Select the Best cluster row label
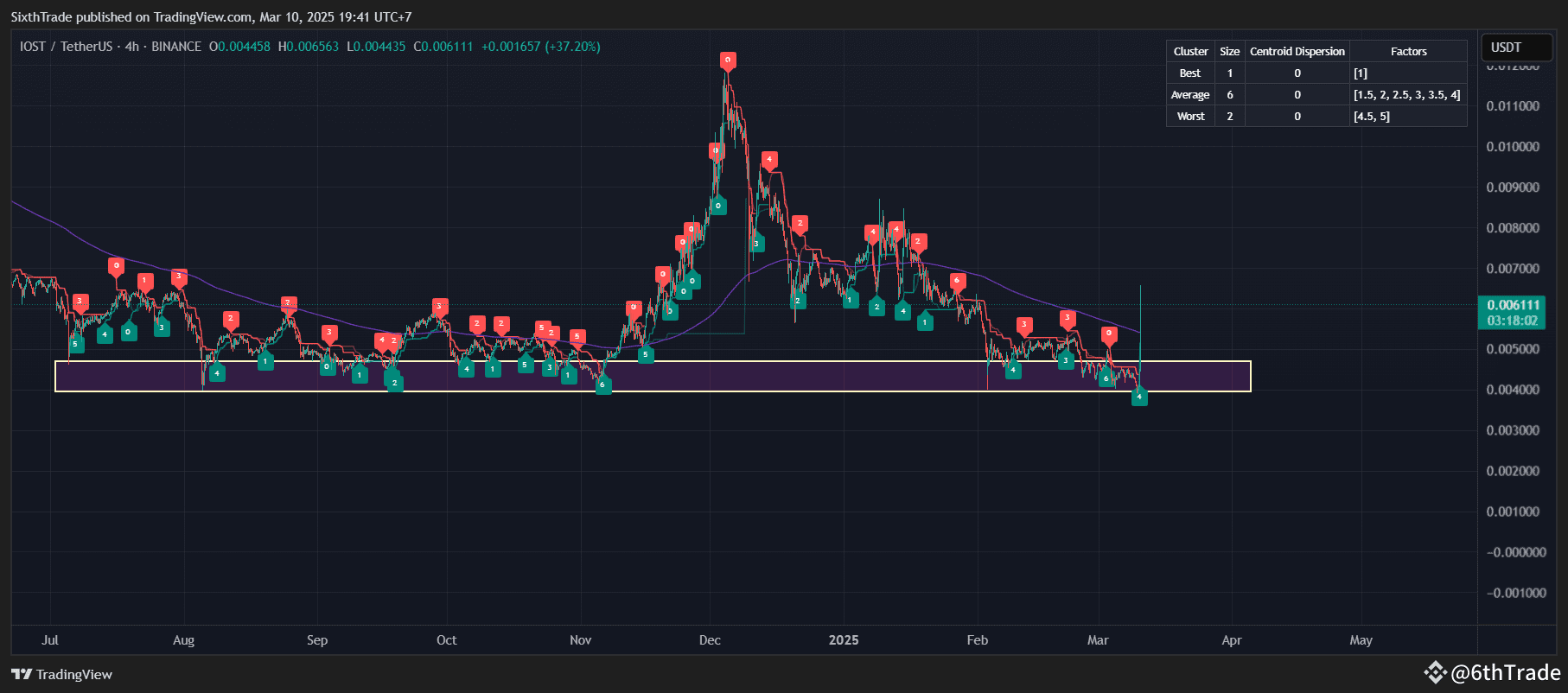The width and height of the screenshot is (1568, 693). [x=1190, y=73]
